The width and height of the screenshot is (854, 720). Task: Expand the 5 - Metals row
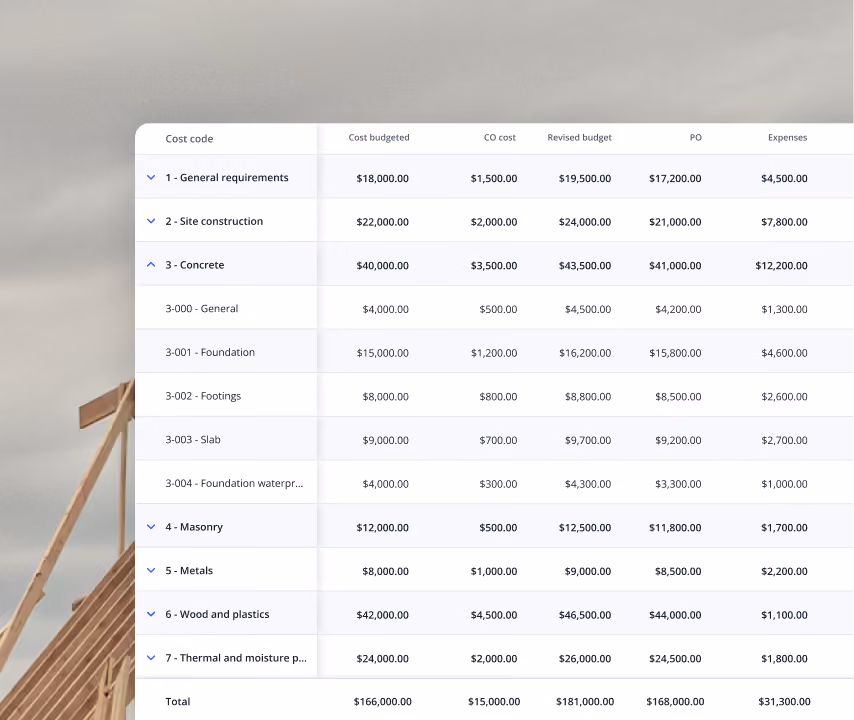[x=151, y=570]
